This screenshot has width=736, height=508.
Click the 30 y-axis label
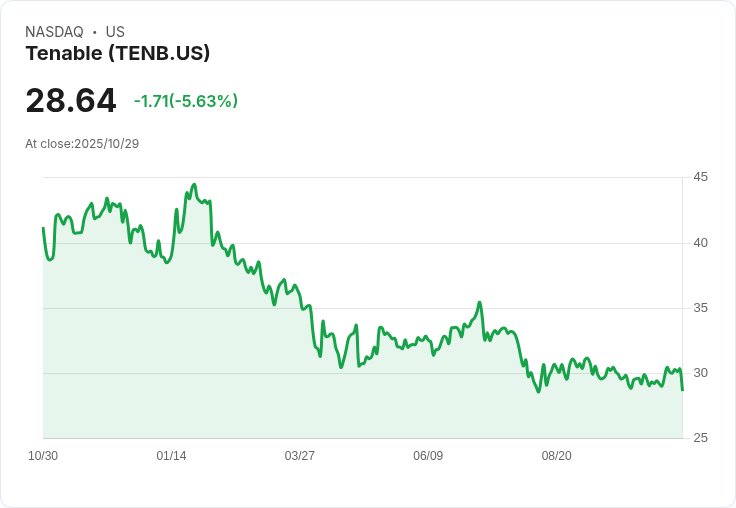pyautogui.click(x=700, y=373)
